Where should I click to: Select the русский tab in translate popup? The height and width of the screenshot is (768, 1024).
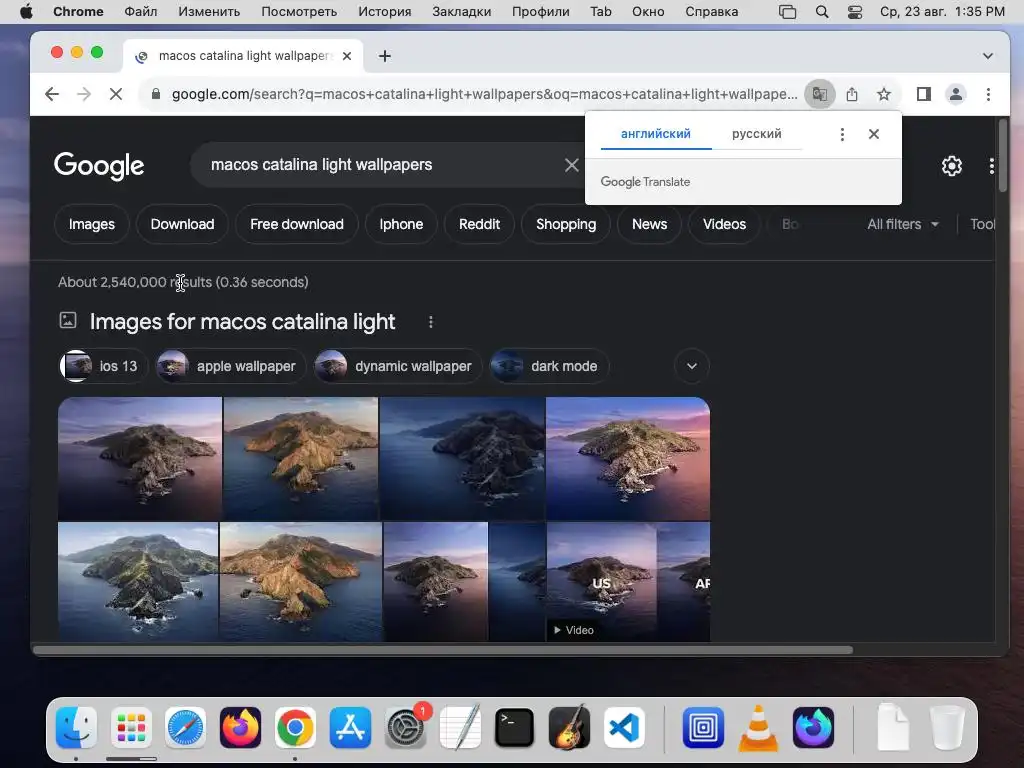[x=756, y=134]
